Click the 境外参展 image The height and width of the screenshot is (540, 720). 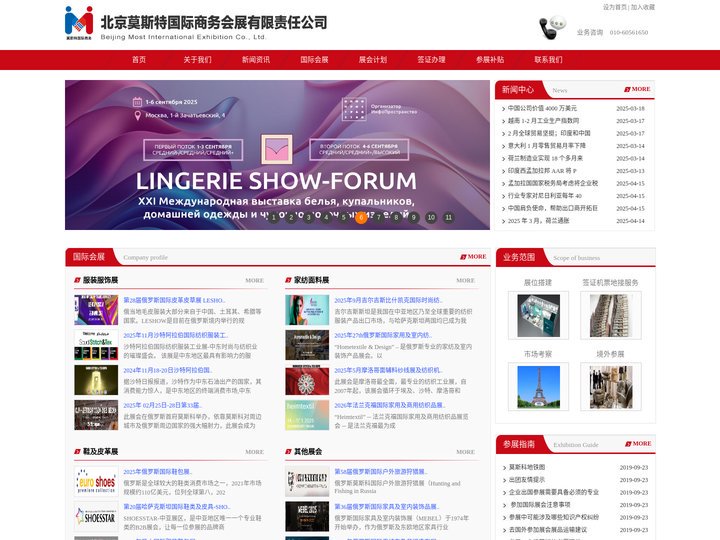[x=611, y=387]
